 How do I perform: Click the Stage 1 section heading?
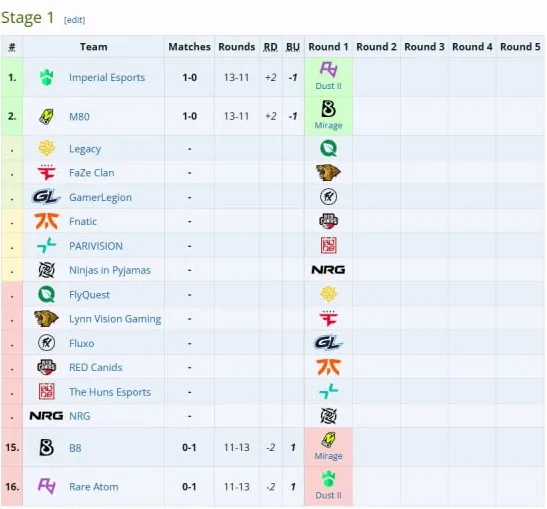28,17
